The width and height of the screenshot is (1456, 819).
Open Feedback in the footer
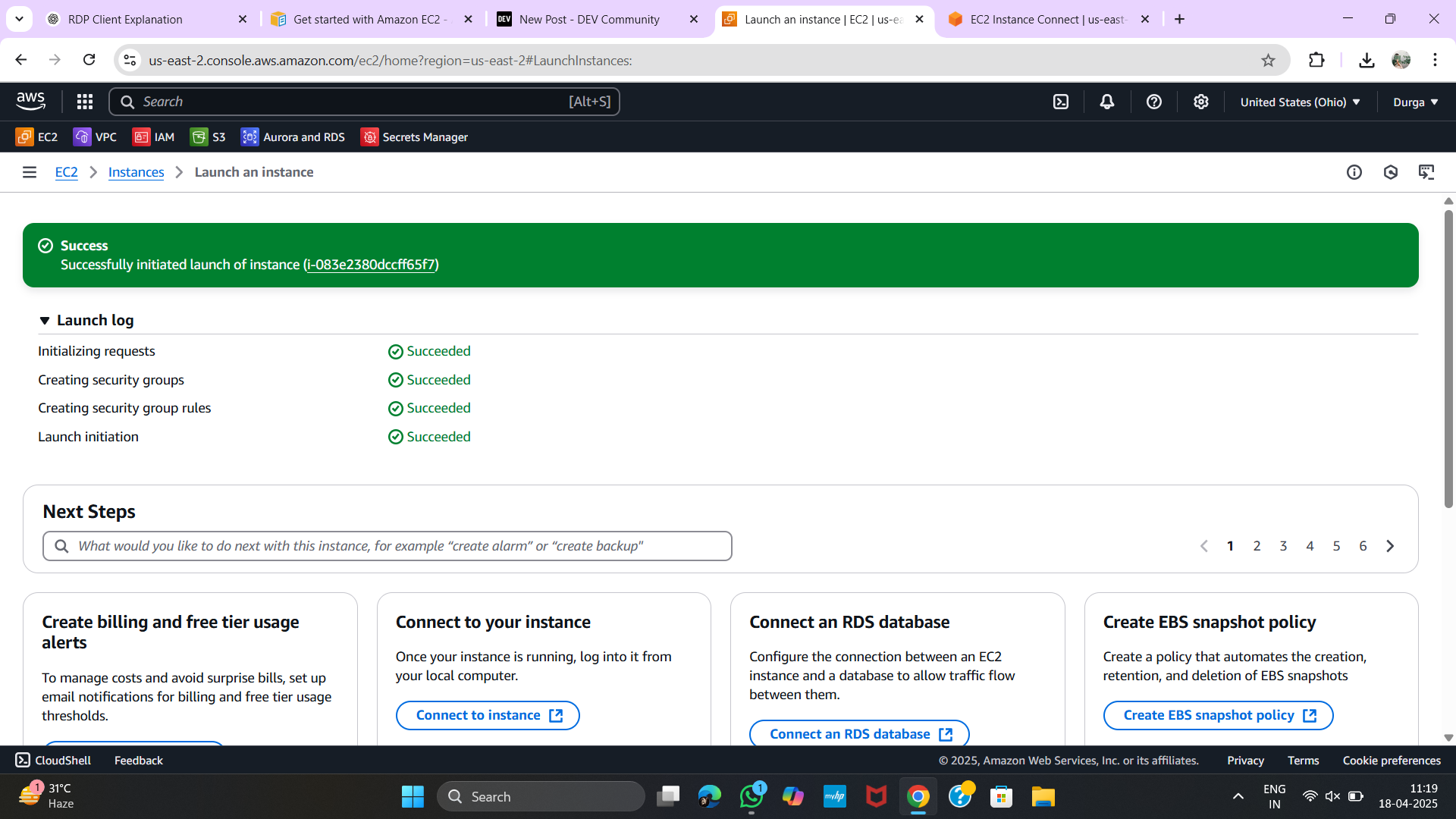click(x=139, y=760)
